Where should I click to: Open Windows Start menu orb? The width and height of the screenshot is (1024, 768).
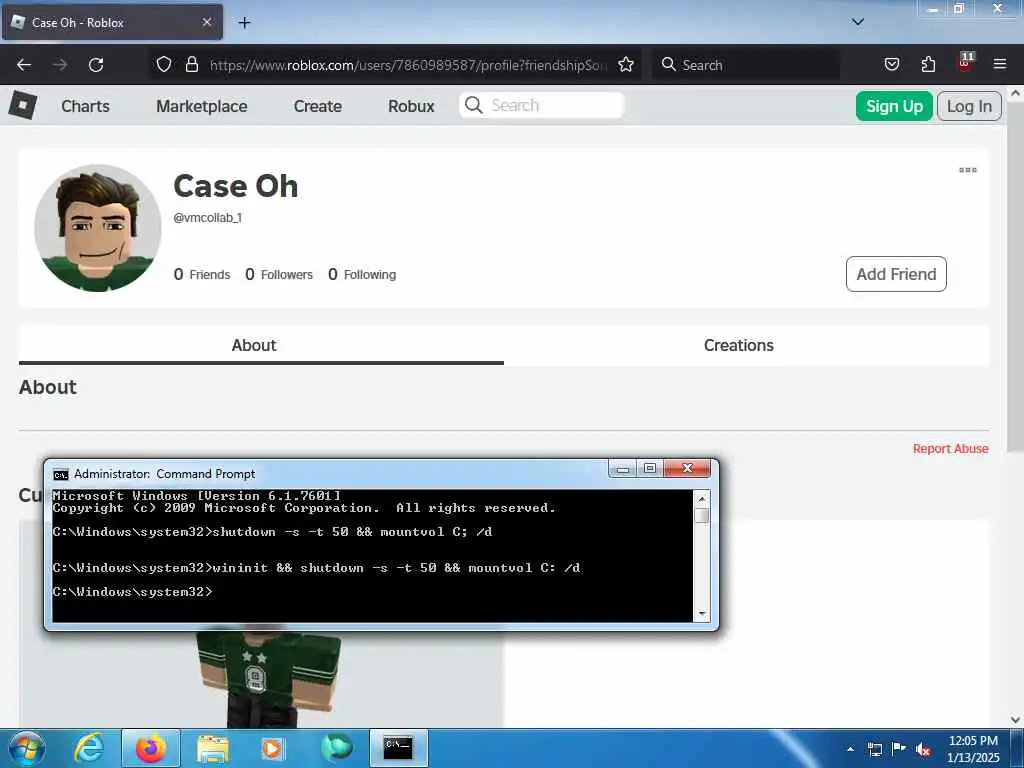(26, 748)
